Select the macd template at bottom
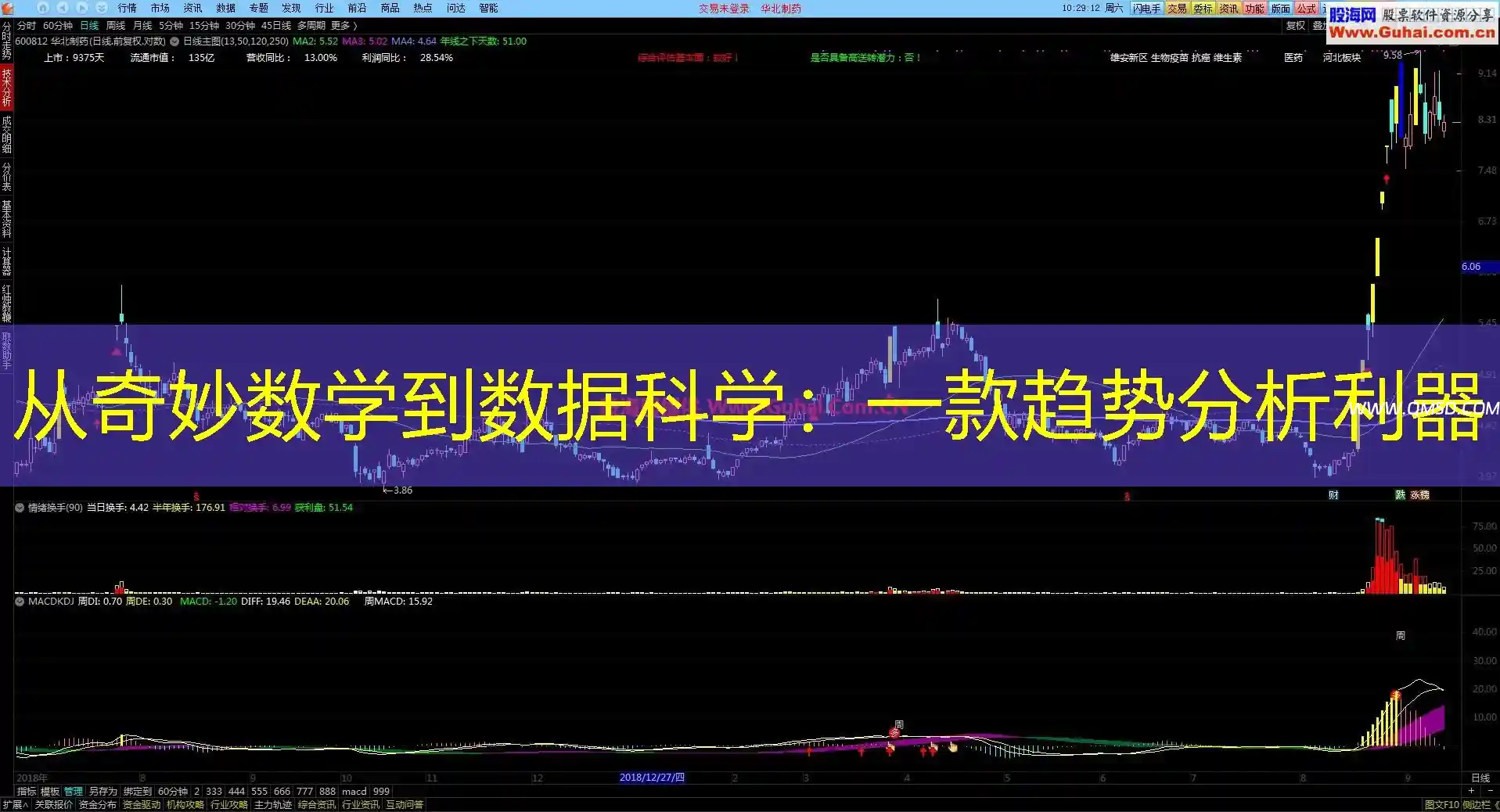This screenshot has height=812, width=1500. pos(354,791)
